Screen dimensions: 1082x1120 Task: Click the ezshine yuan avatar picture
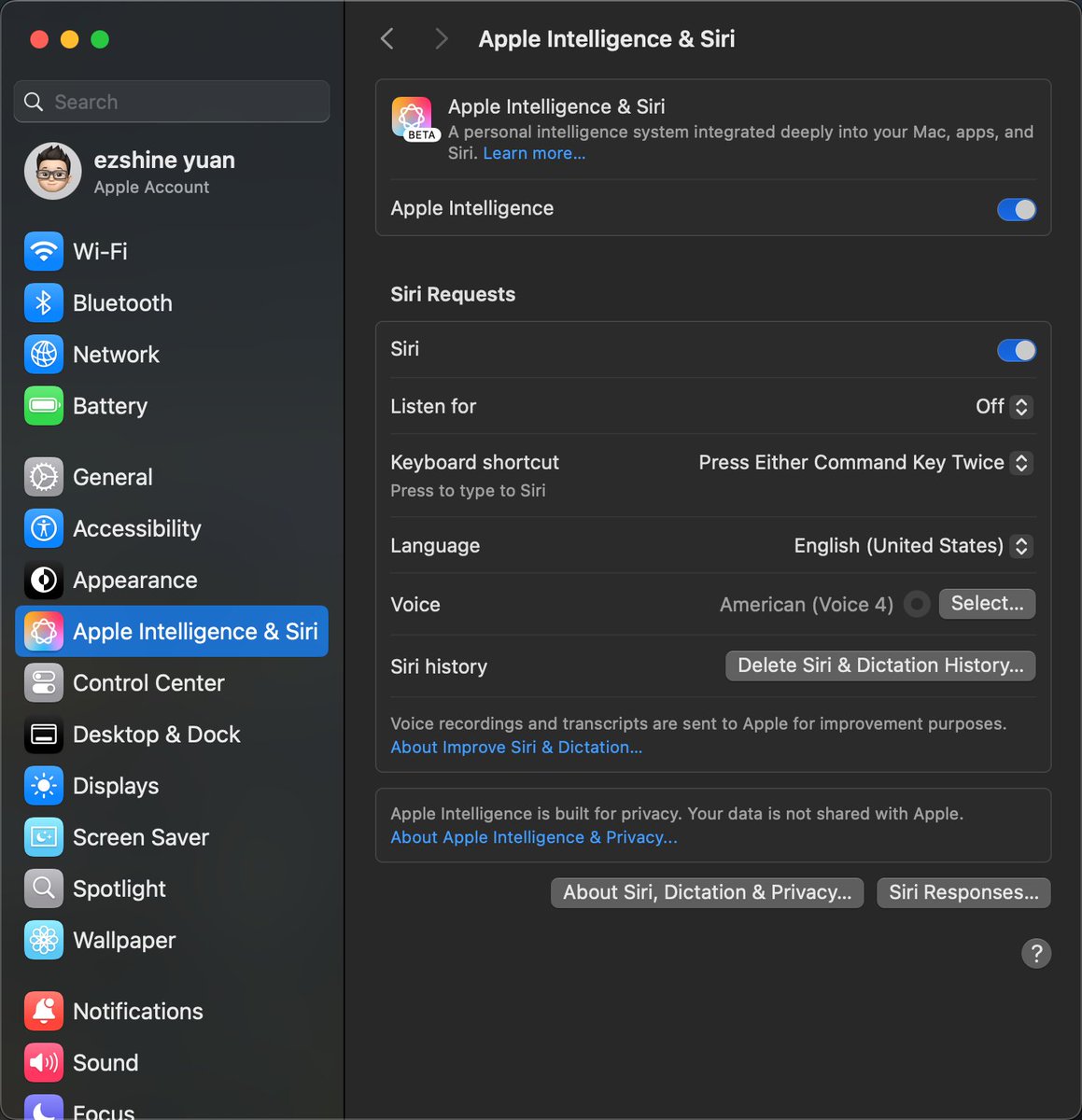[52, 171]
